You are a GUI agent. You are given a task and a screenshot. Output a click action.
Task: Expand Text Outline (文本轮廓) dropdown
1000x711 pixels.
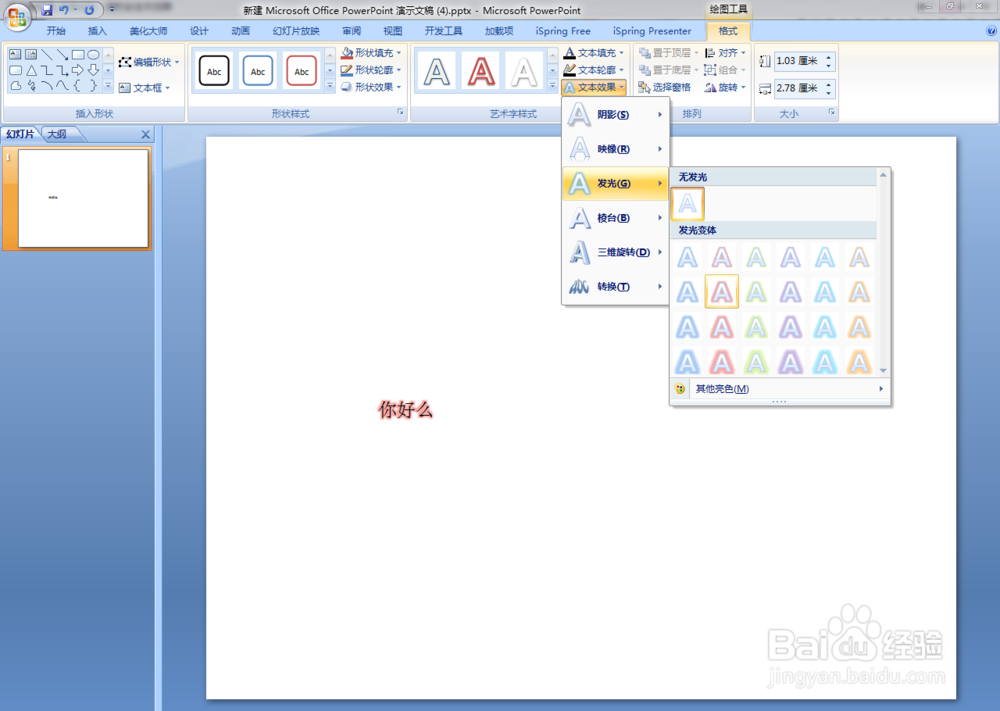point(594,70)
